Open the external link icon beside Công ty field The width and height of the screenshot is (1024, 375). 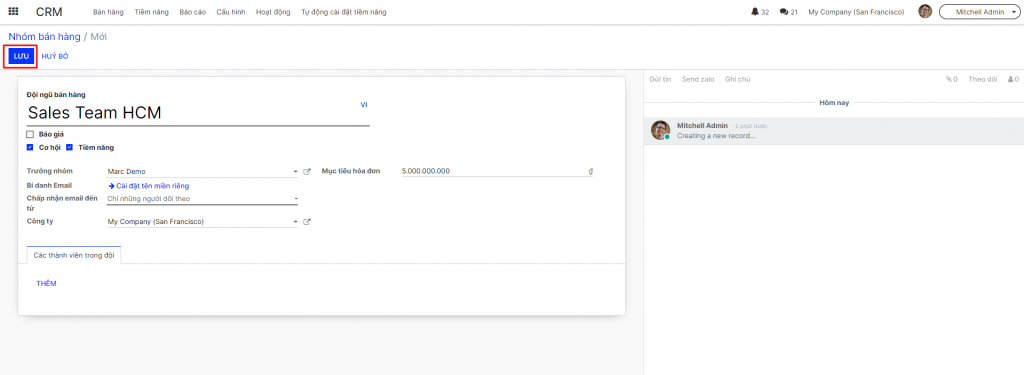[x=308, y=222]
